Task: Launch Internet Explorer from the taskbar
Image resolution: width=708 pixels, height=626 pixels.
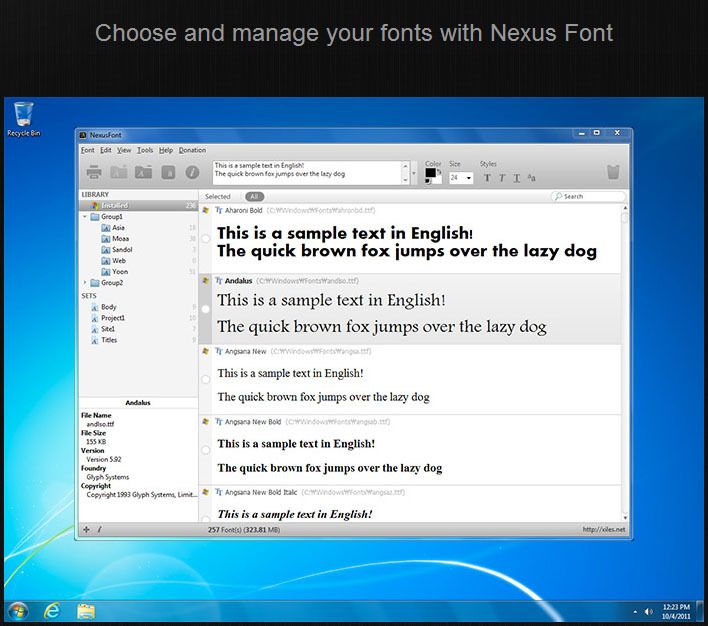Action: pos(52,611)
